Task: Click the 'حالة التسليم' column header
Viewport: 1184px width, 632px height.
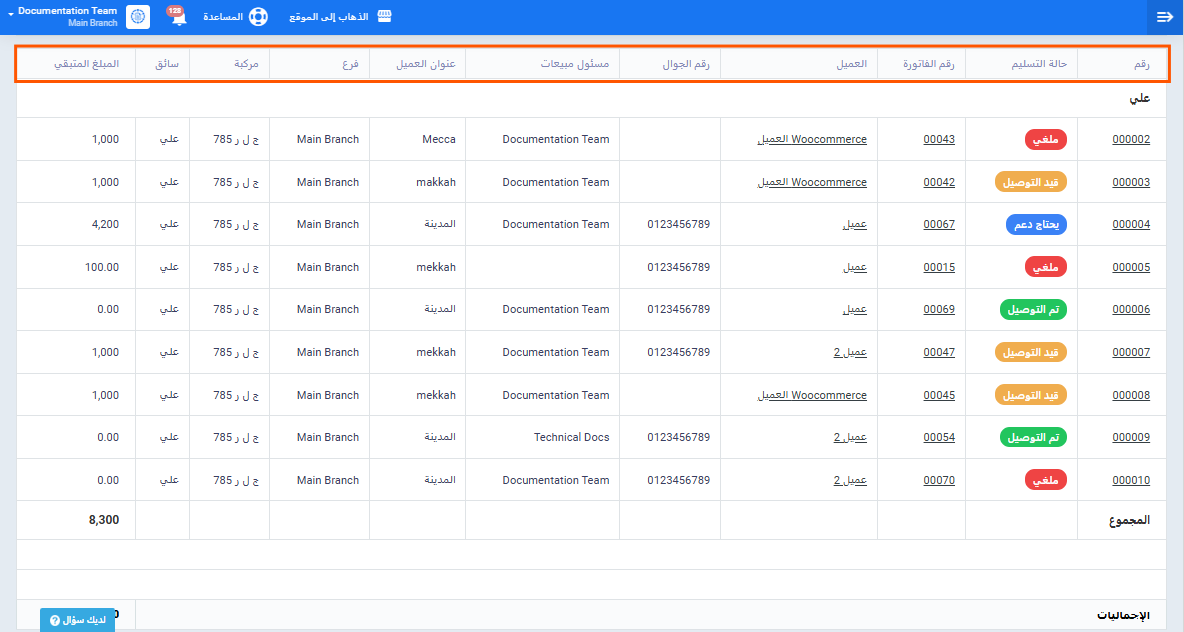Action: tap(1039, 64)
